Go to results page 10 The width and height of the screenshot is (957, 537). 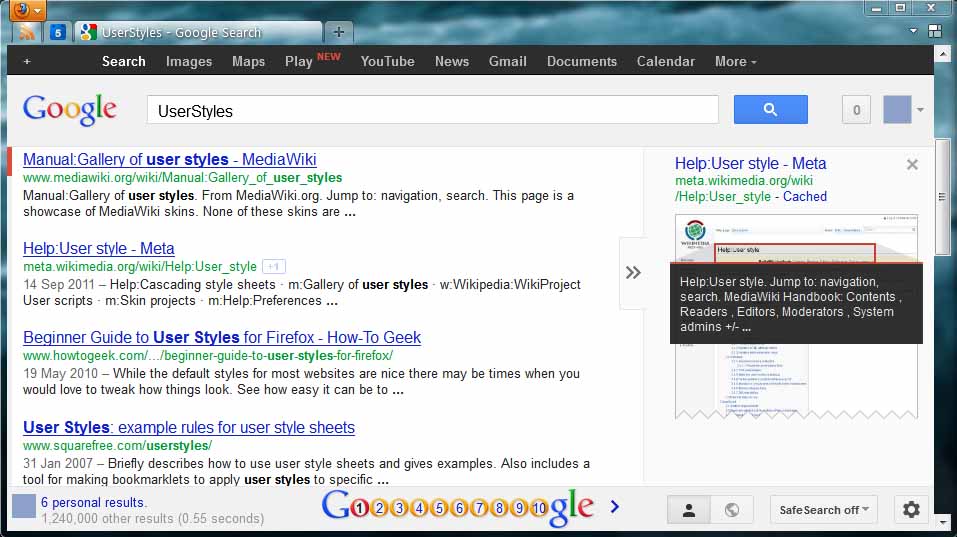[540, 508]
